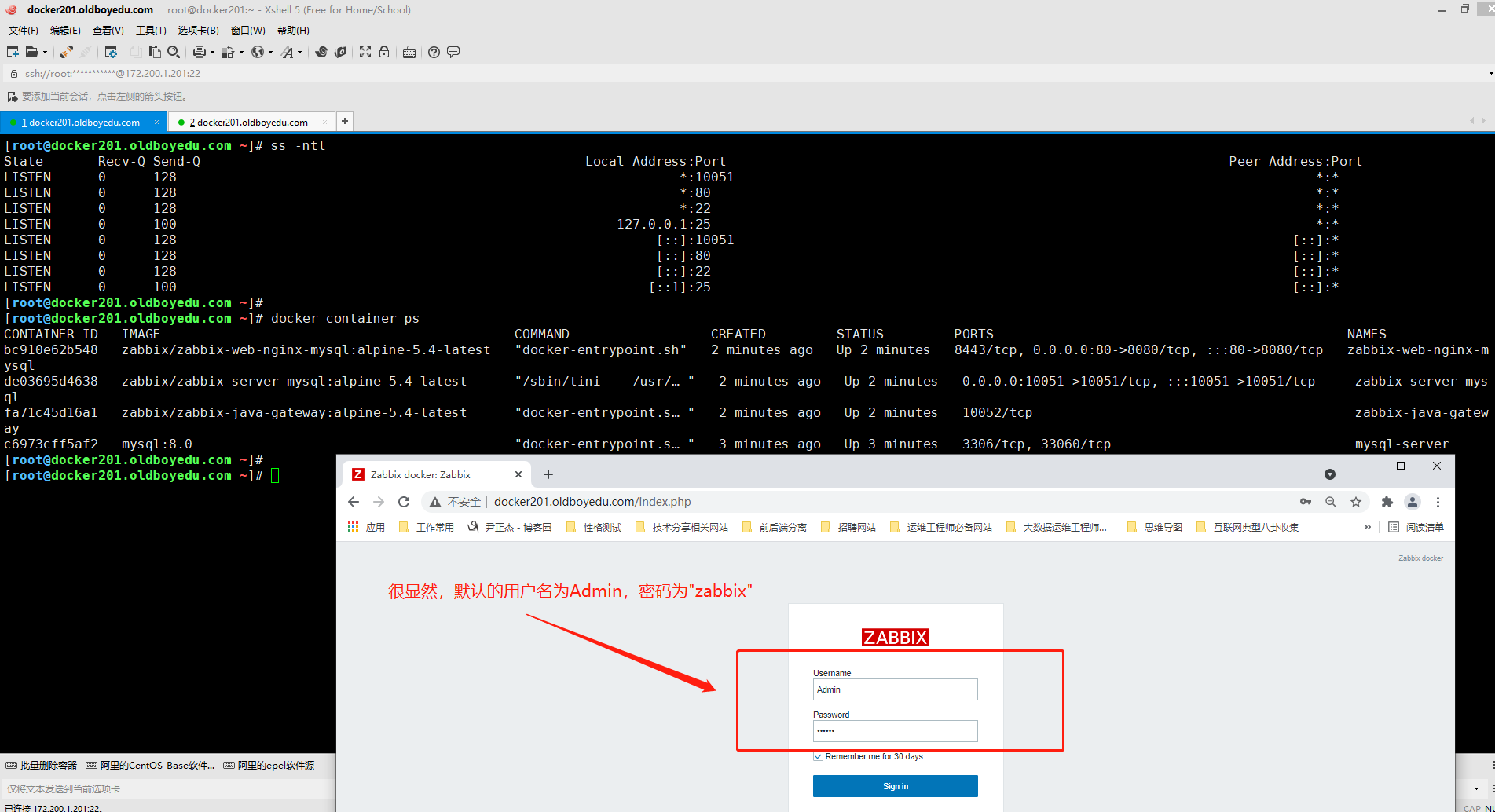Open session properties settings icon
This screenshot has width=1495, height=812.
pos(111,52)
